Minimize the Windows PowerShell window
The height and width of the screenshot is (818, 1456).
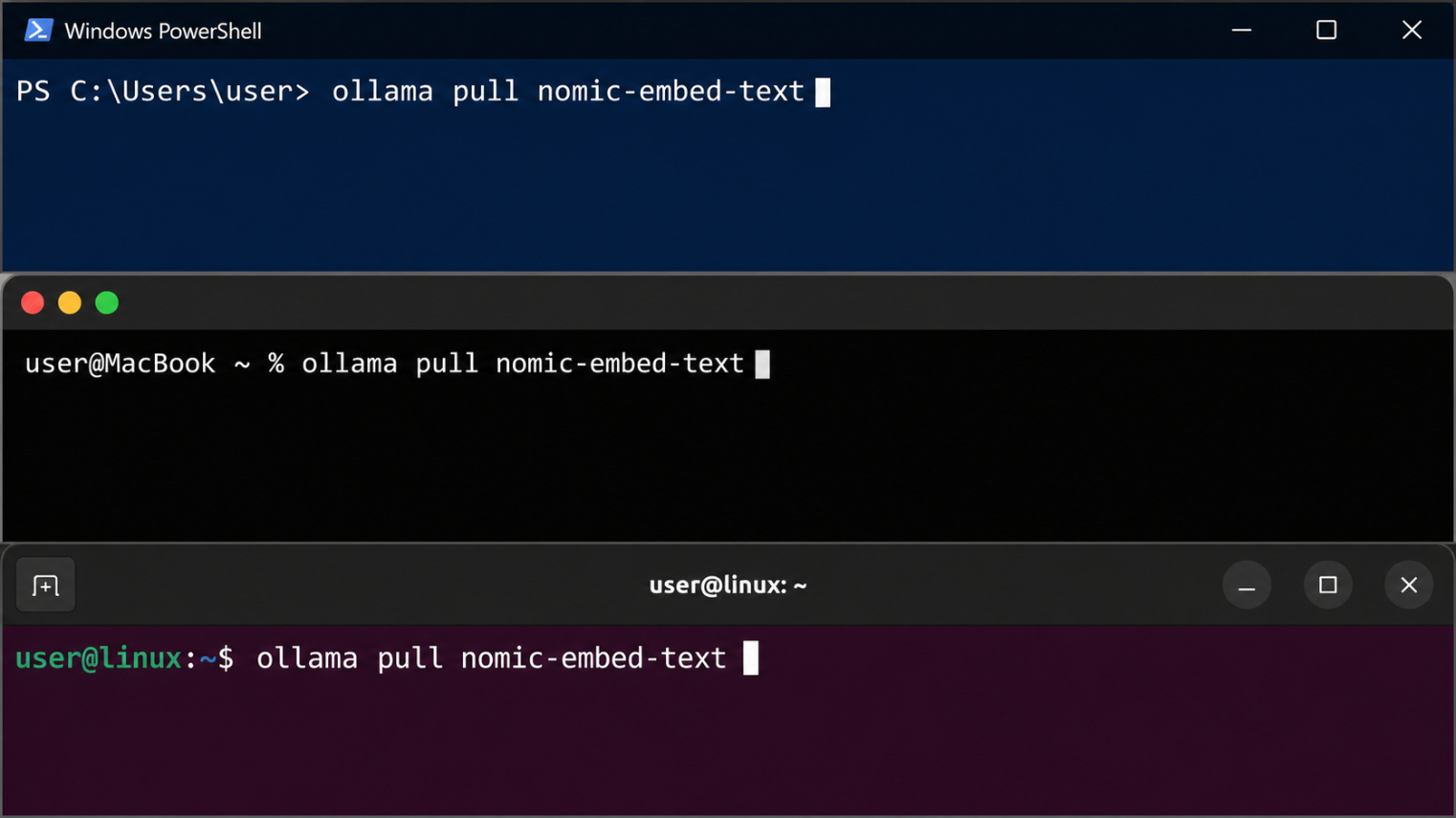(x=1242, y=31)
